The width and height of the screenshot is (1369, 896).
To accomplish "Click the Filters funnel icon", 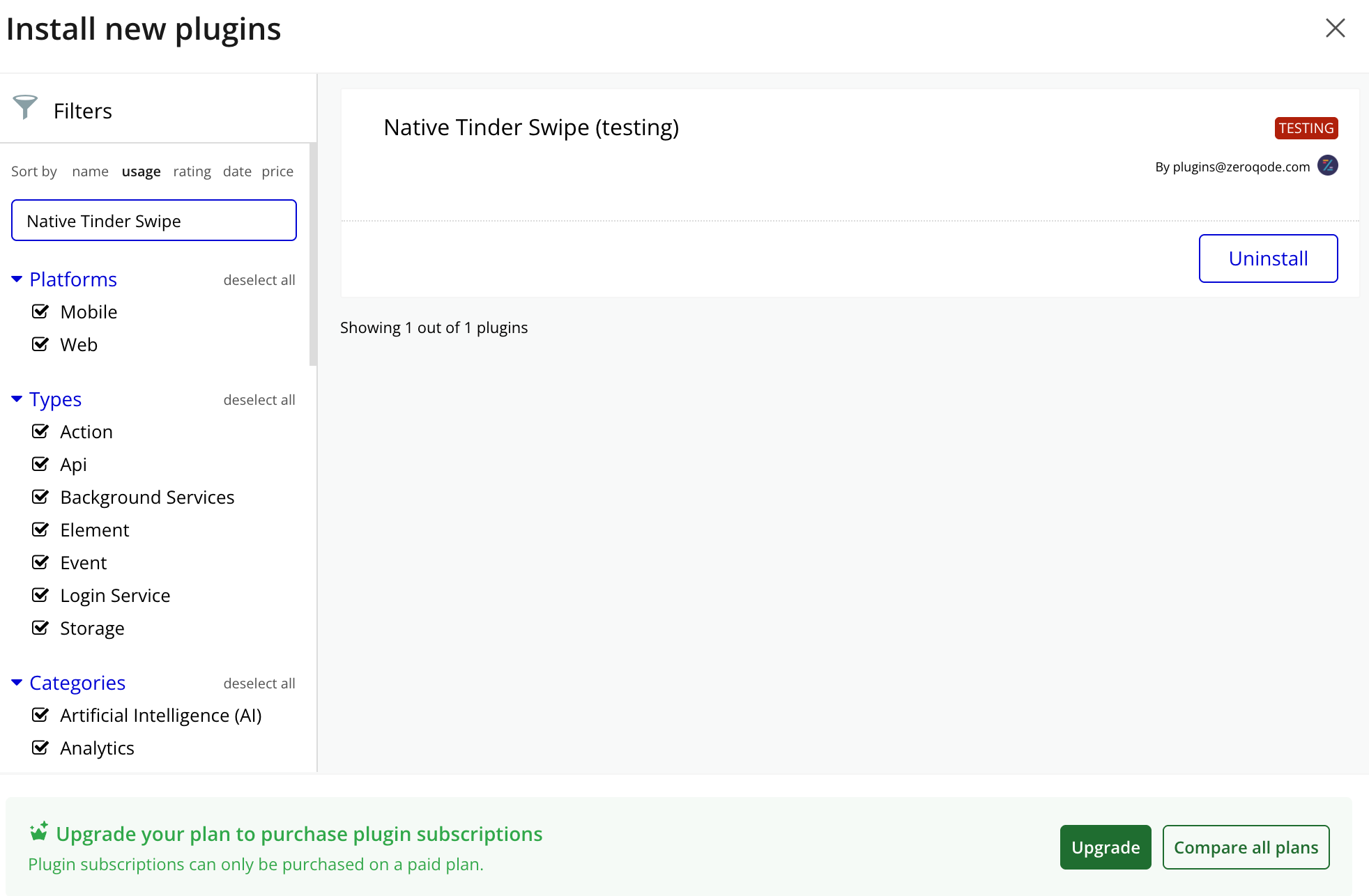I will pyautogui.click(x=25, y=108).
